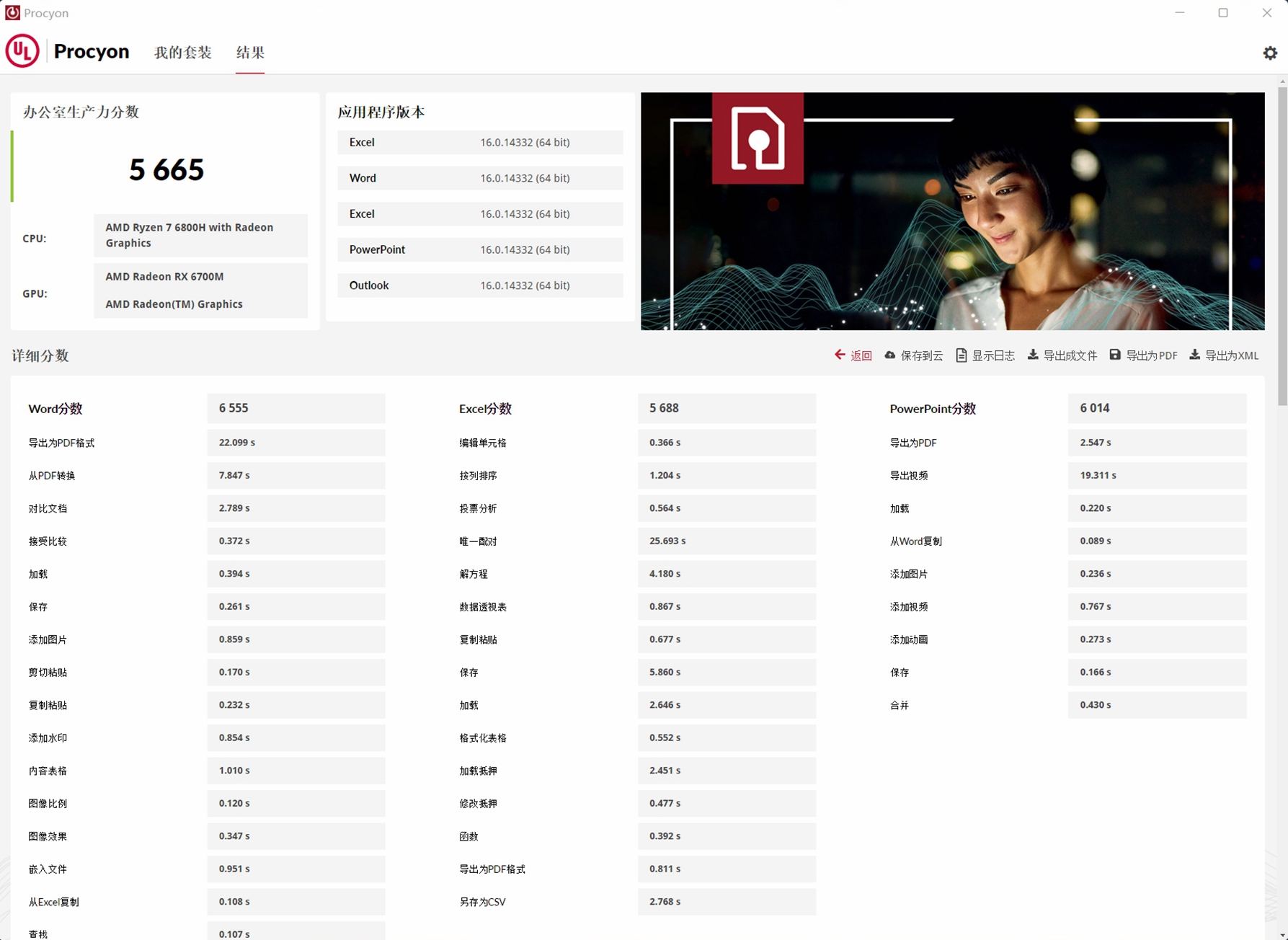The width and height of the screenshot is (1288, 940).
Task: Switch to the 我的套装 tab
Action: (182, 52)
